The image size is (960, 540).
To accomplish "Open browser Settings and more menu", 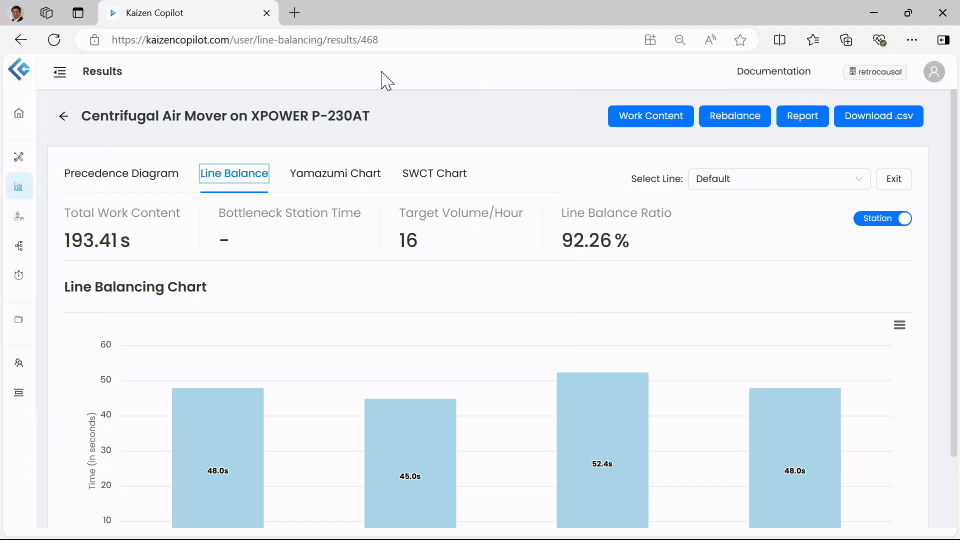I will [x=911, y=40].
